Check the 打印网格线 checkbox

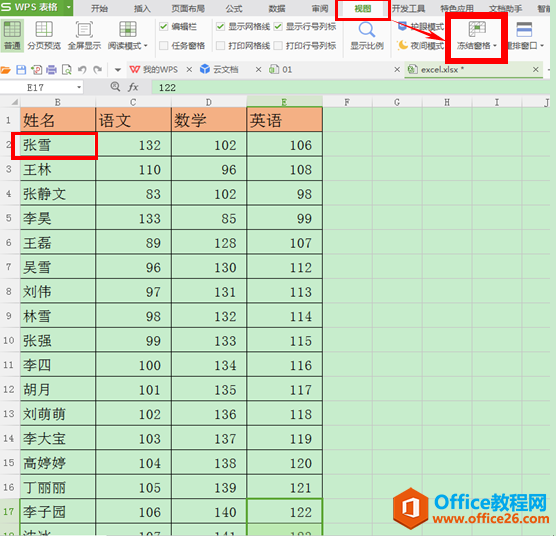(x=220, y=45)
